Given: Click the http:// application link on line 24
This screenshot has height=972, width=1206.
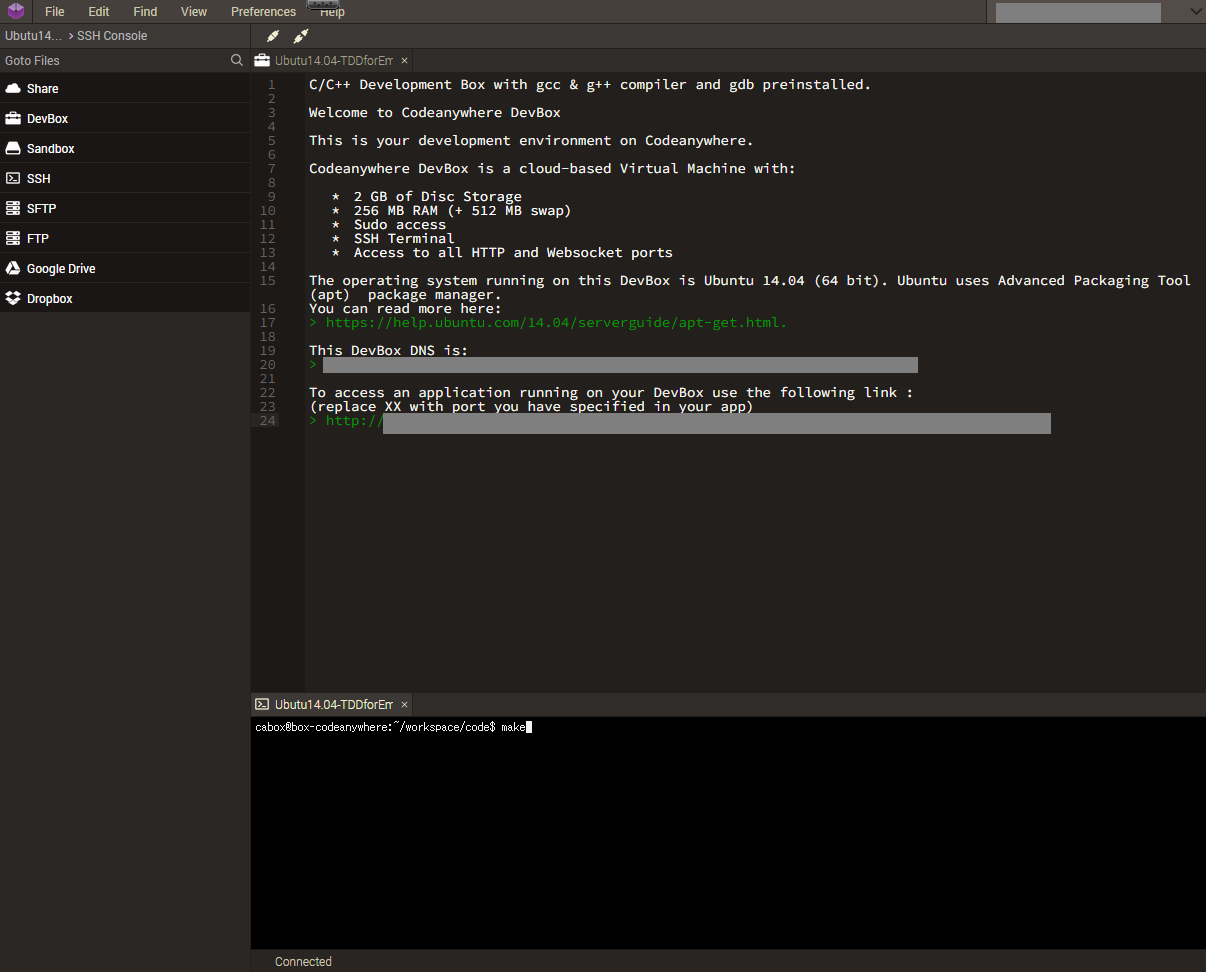Looking at the screenshot, I should (x=354, y=421).
